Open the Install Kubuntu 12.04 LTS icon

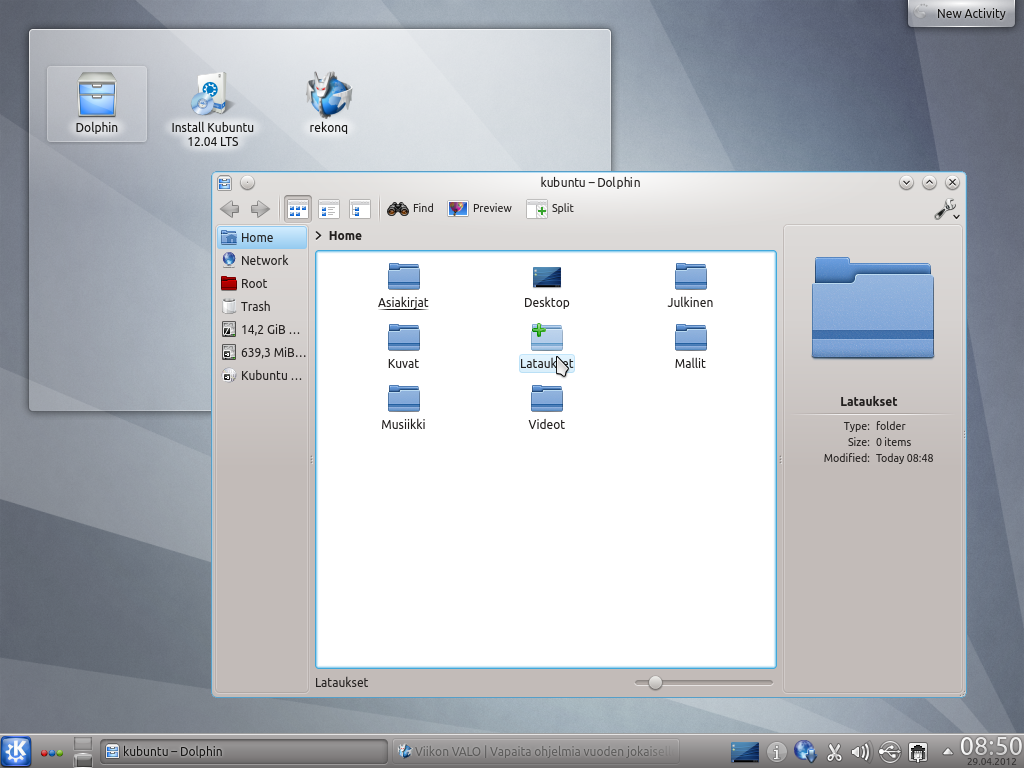point(212,109)
